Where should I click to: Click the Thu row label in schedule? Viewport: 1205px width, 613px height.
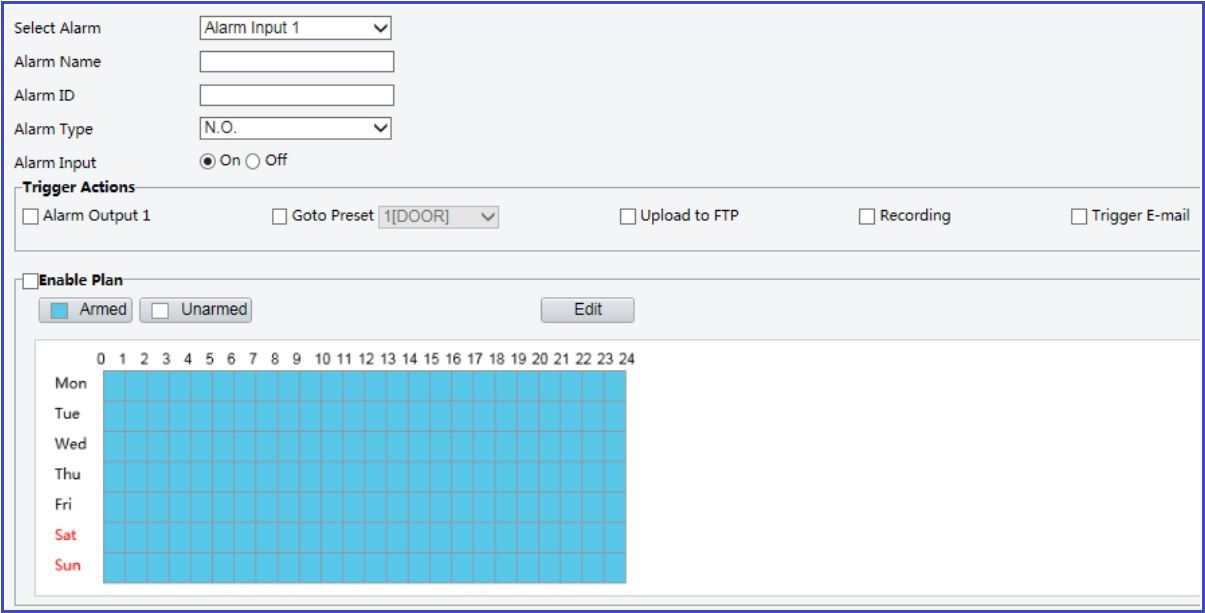pyautogui.click(x=67, y=474)
